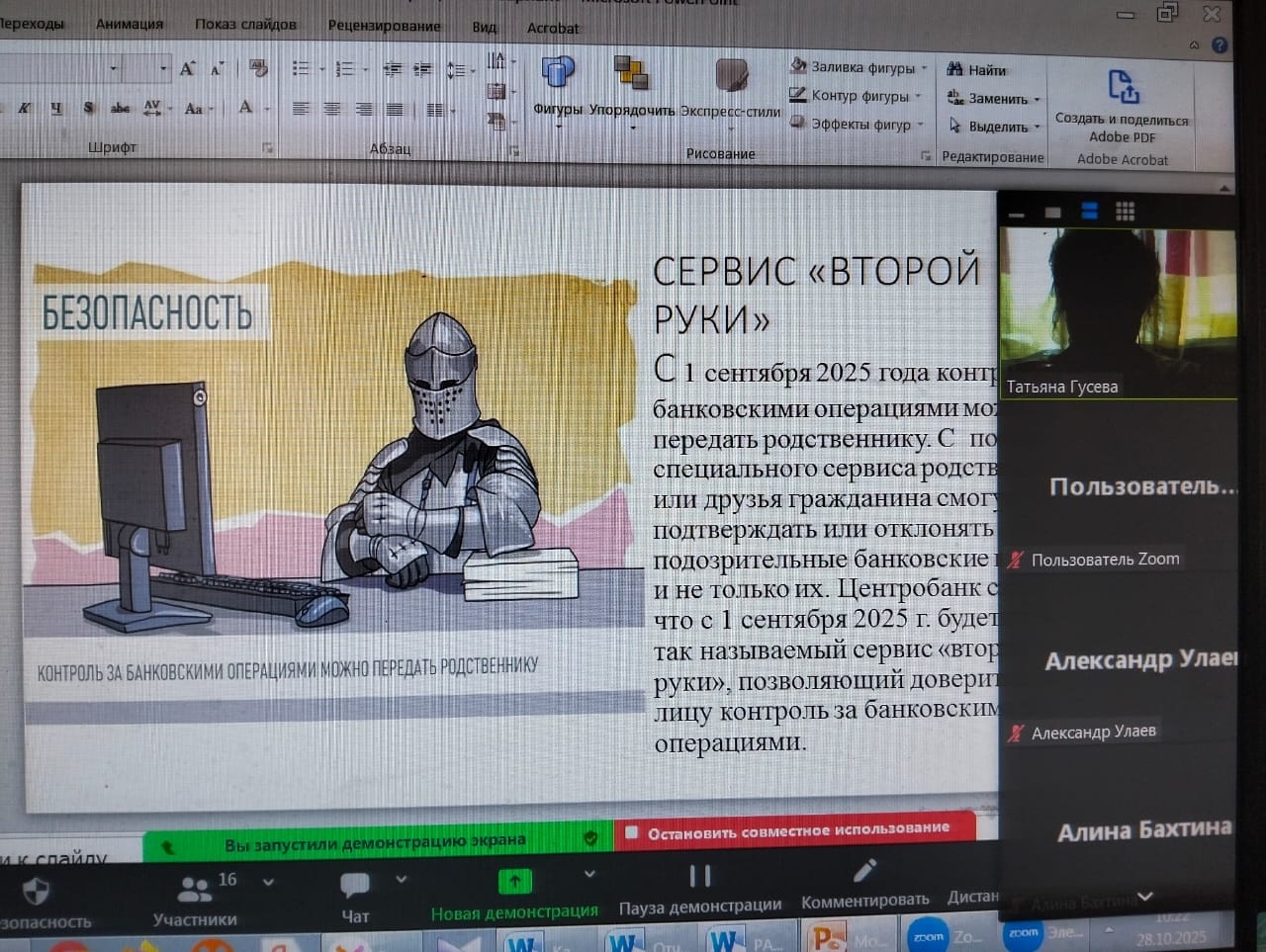The width and height of the screenshot is (1266, 952).
Task: Click Комментировать pencil icon in Zoom
Action: pos(864,871)
